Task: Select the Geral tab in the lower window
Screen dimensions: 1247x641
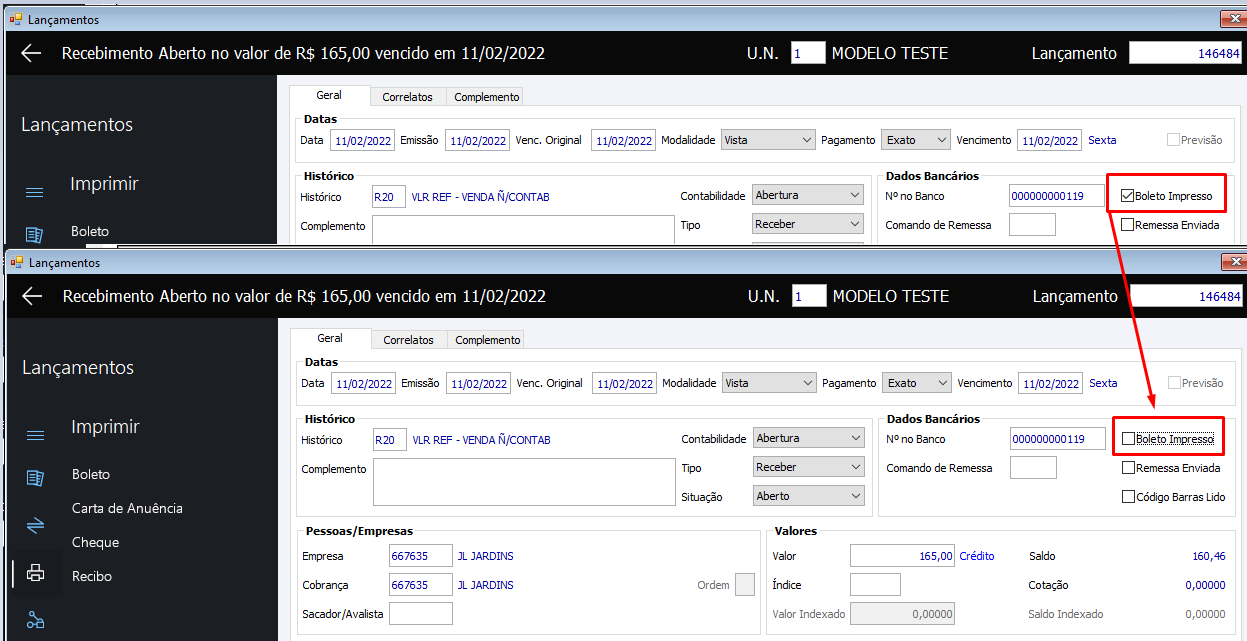Action: (330, 339)
